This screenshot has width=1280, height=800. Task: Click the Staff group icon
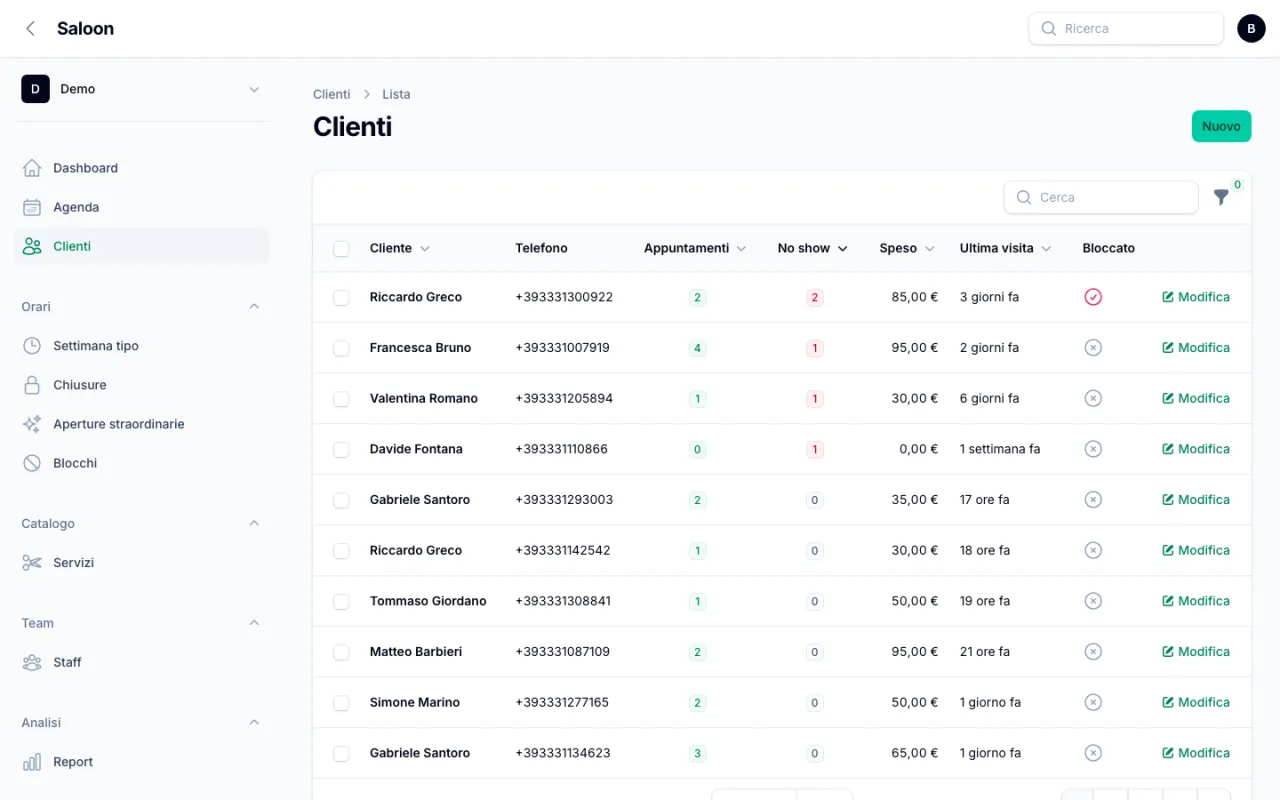32,662
